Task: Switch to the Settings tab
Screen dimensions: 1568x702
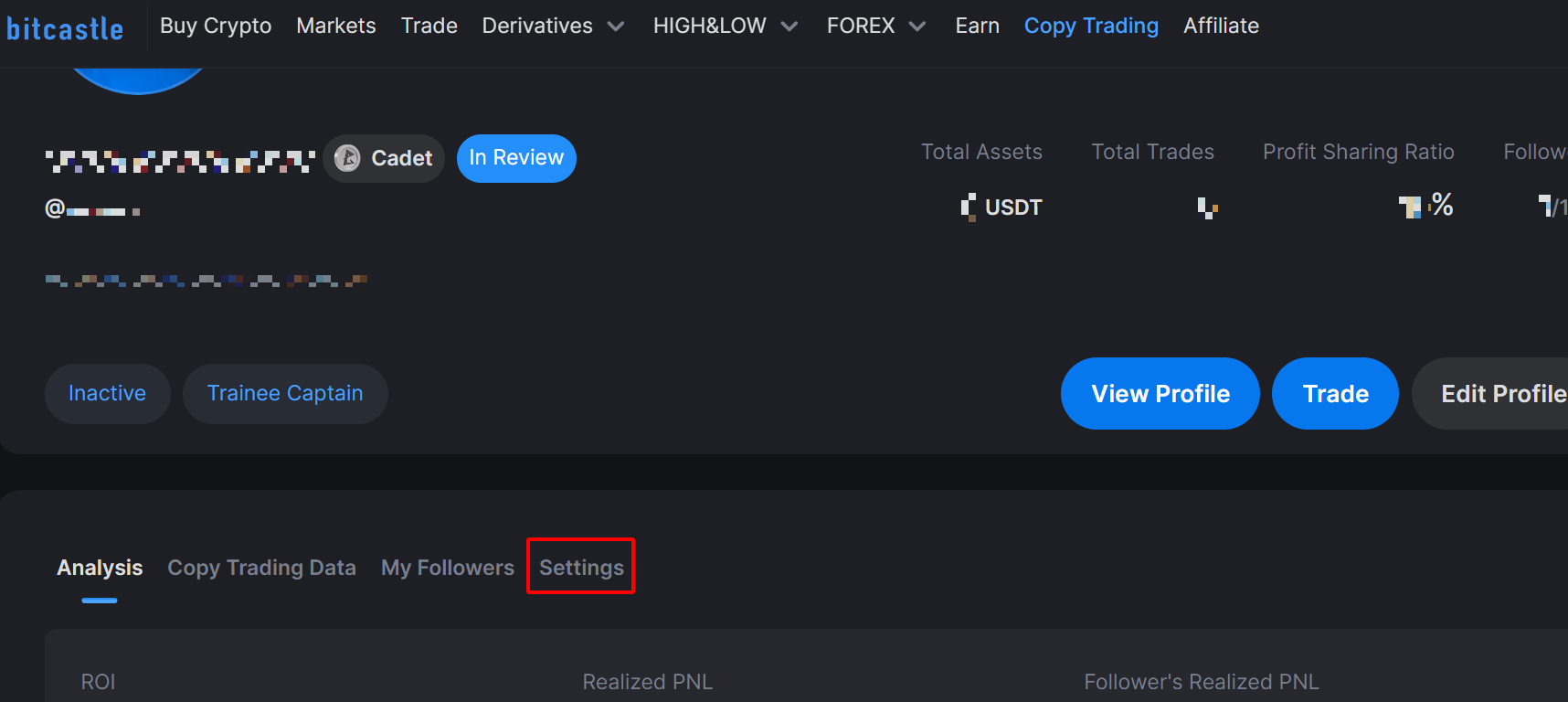Action: (581, 567)
